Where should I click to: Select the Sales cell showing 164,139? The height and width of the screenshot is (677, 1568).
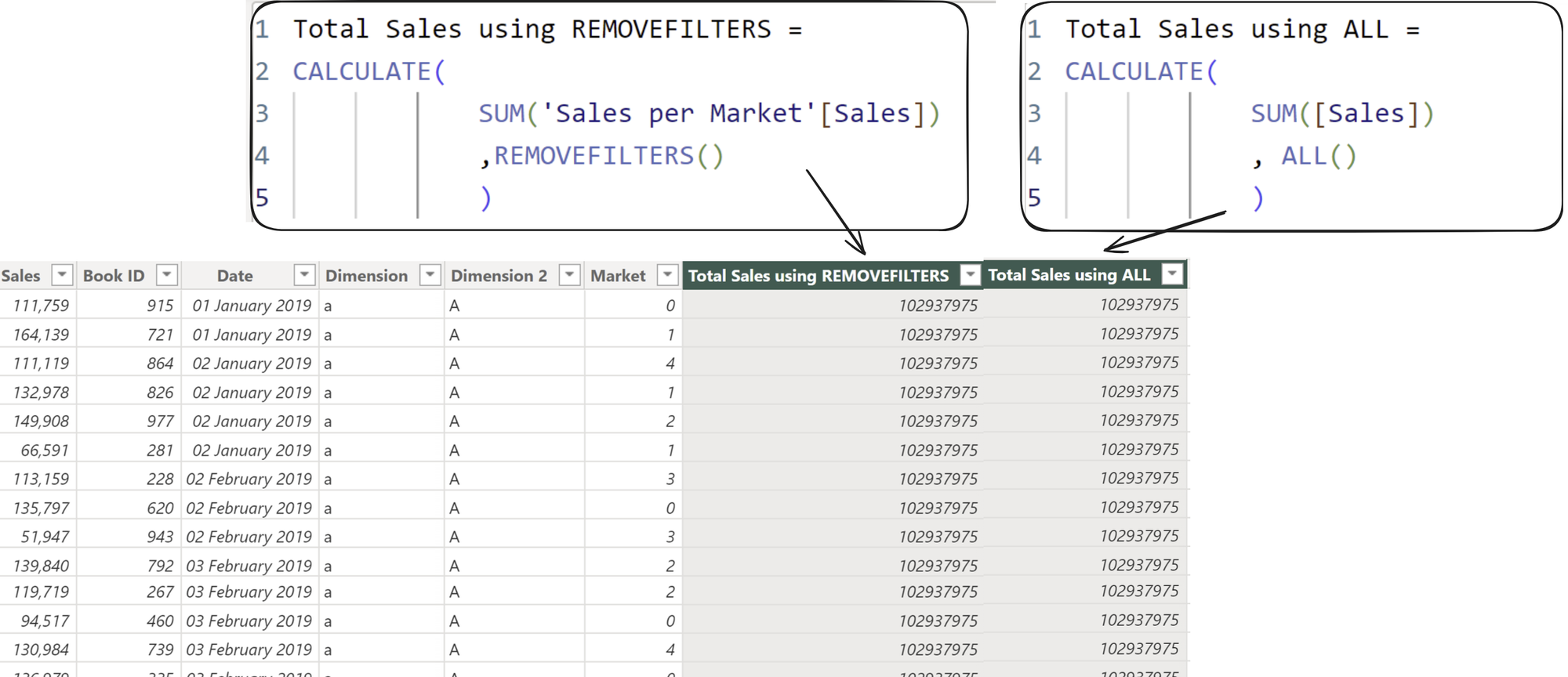[41, 335]
